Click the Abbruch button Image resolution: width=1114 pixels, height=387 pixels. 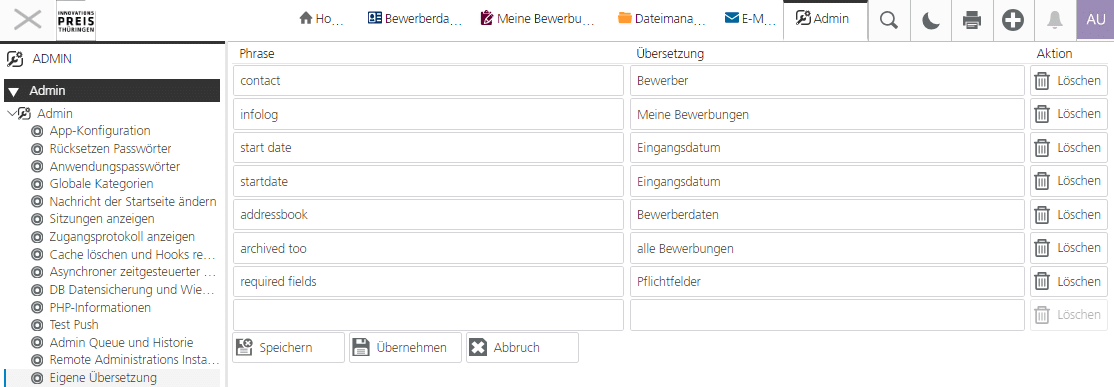click(x=522, y=348)
